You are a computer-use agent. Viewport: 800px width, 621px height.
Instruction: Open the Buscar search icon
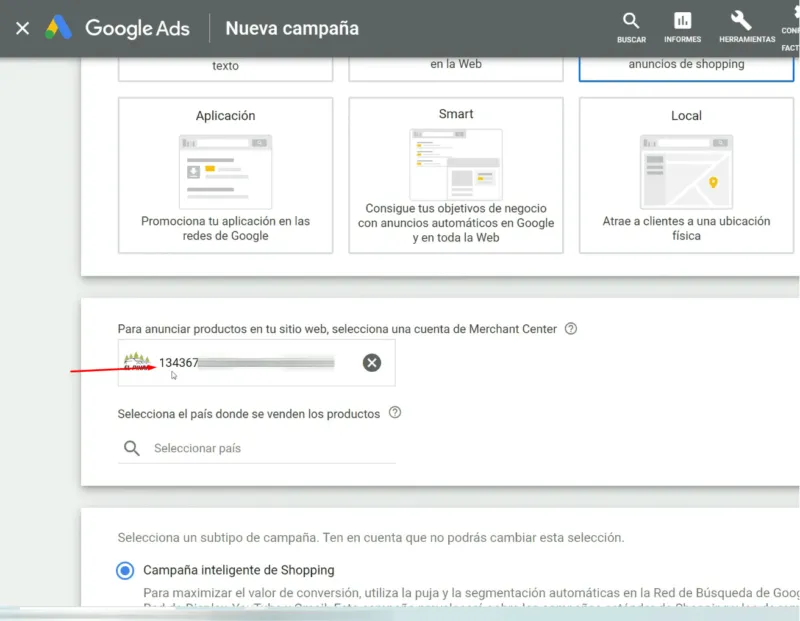click(631, 28)
